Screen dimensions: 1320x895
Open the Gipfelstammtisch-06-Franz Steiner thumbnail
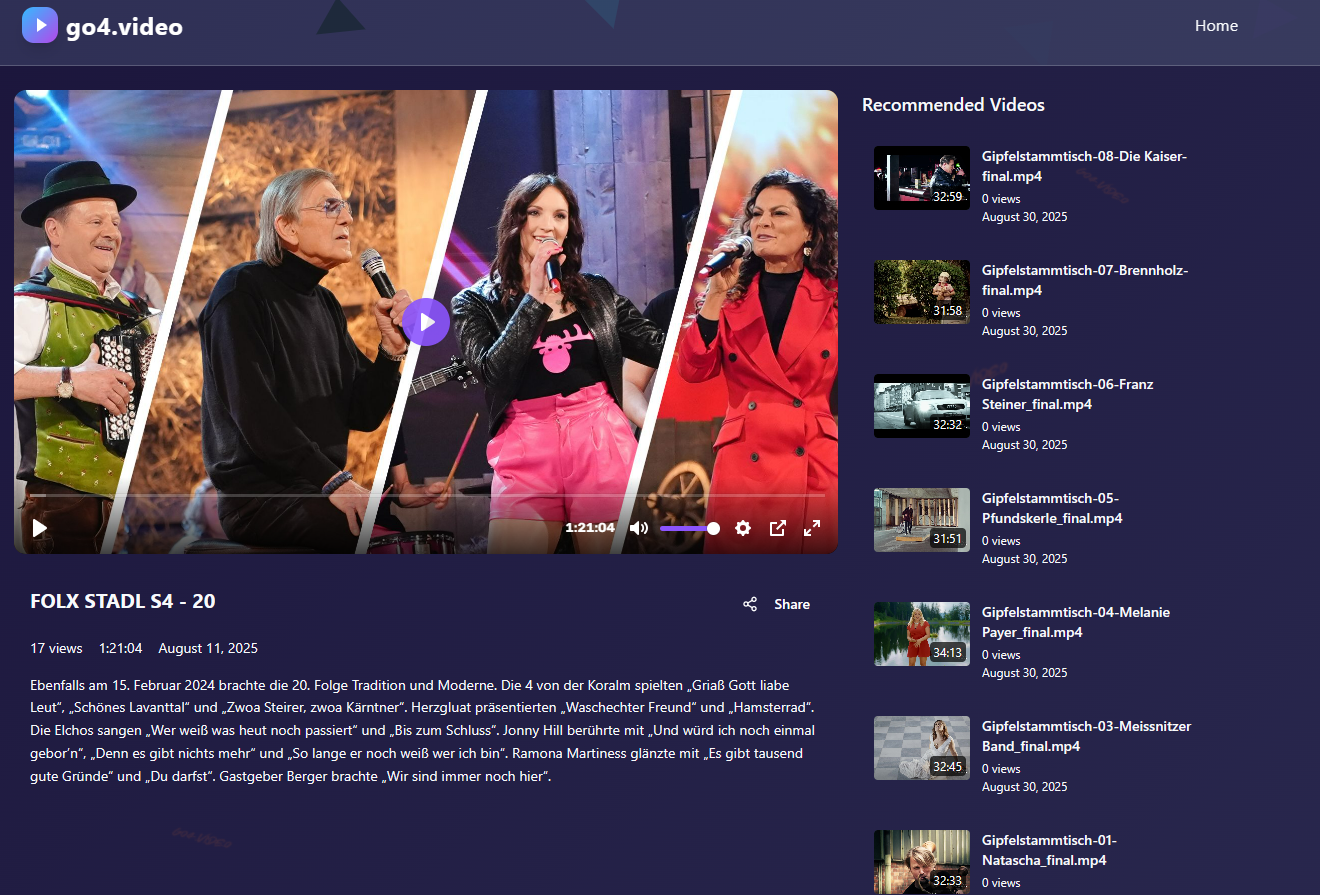922,406
